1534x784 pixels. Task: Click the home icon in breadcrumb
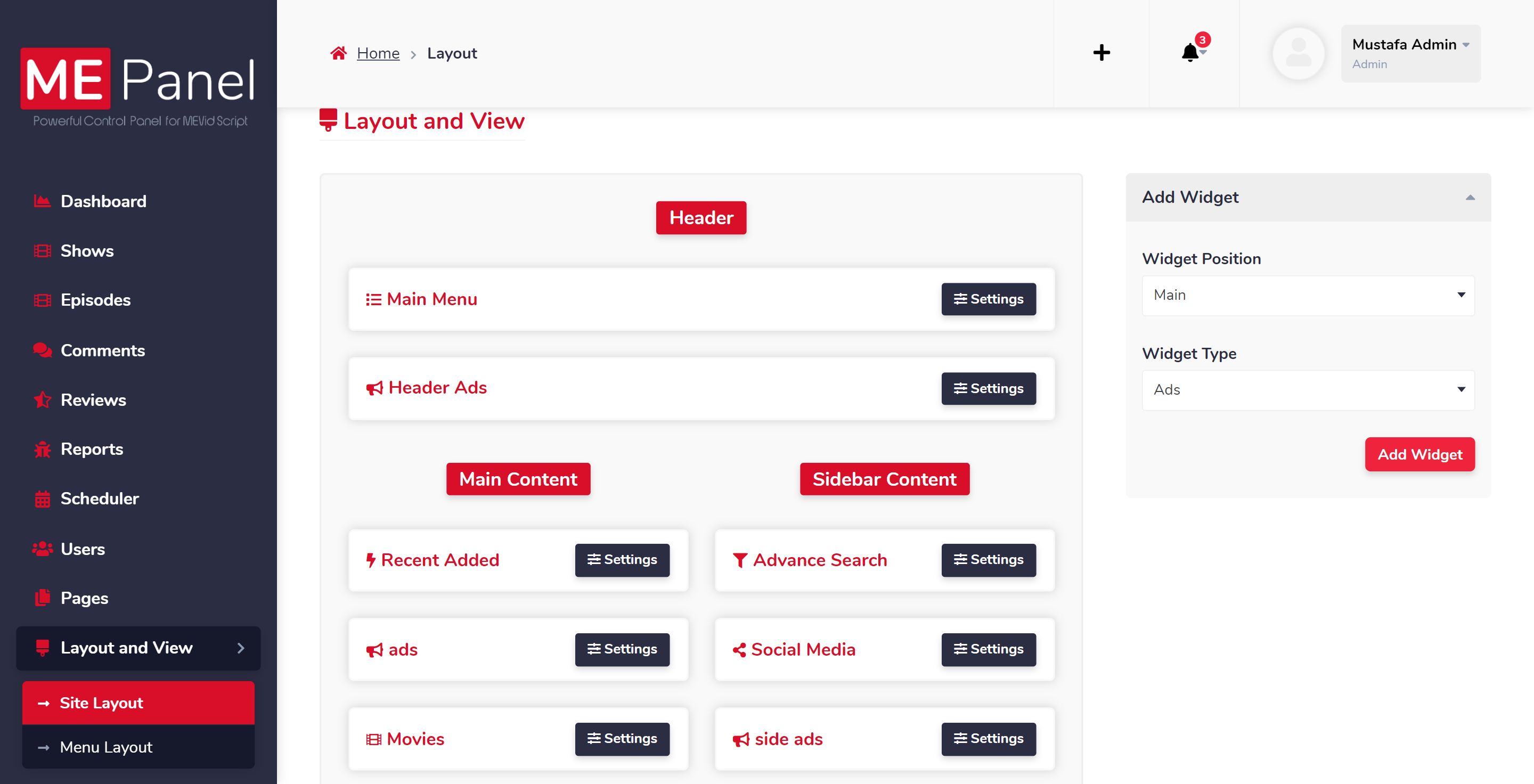(x=338, y=54)
